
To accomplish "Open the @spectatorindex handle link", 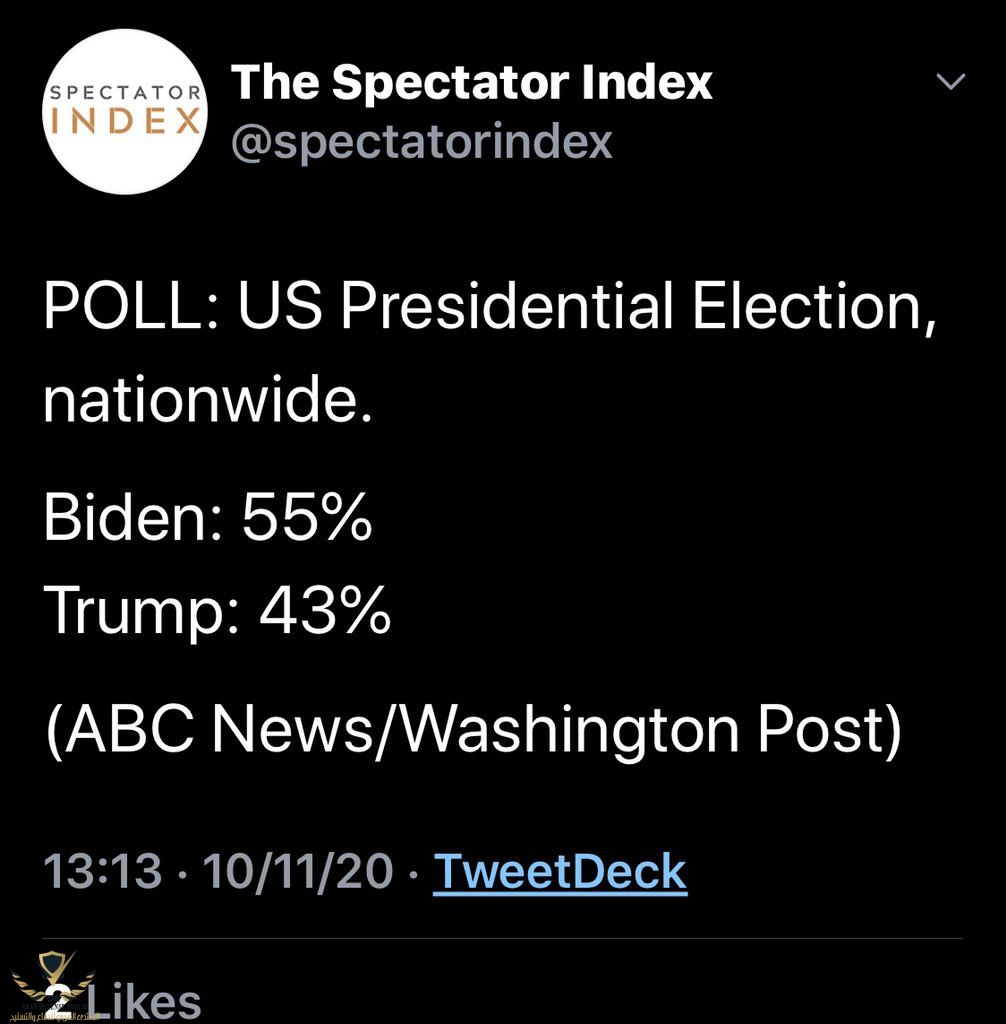I will (421, 142).
